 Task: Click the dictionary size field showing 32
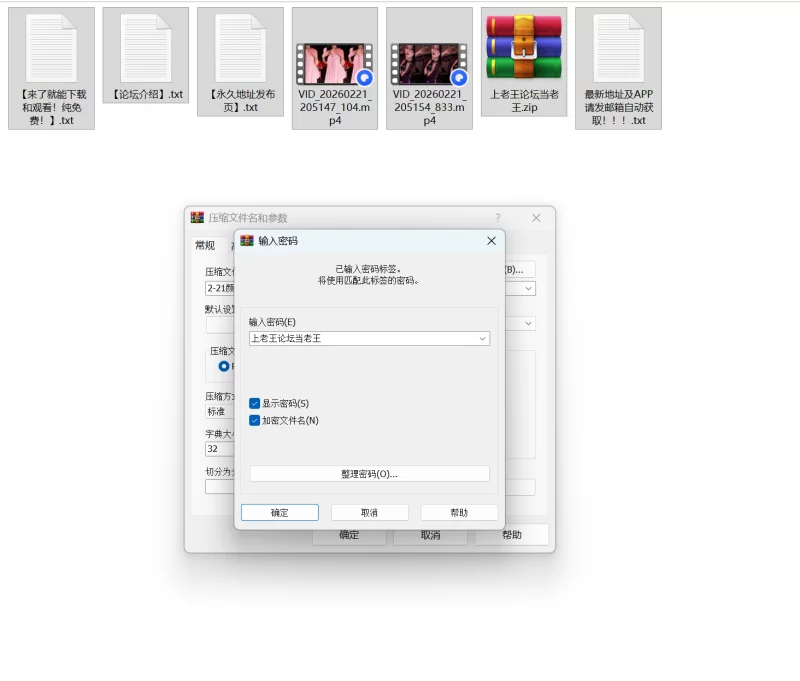220,449
